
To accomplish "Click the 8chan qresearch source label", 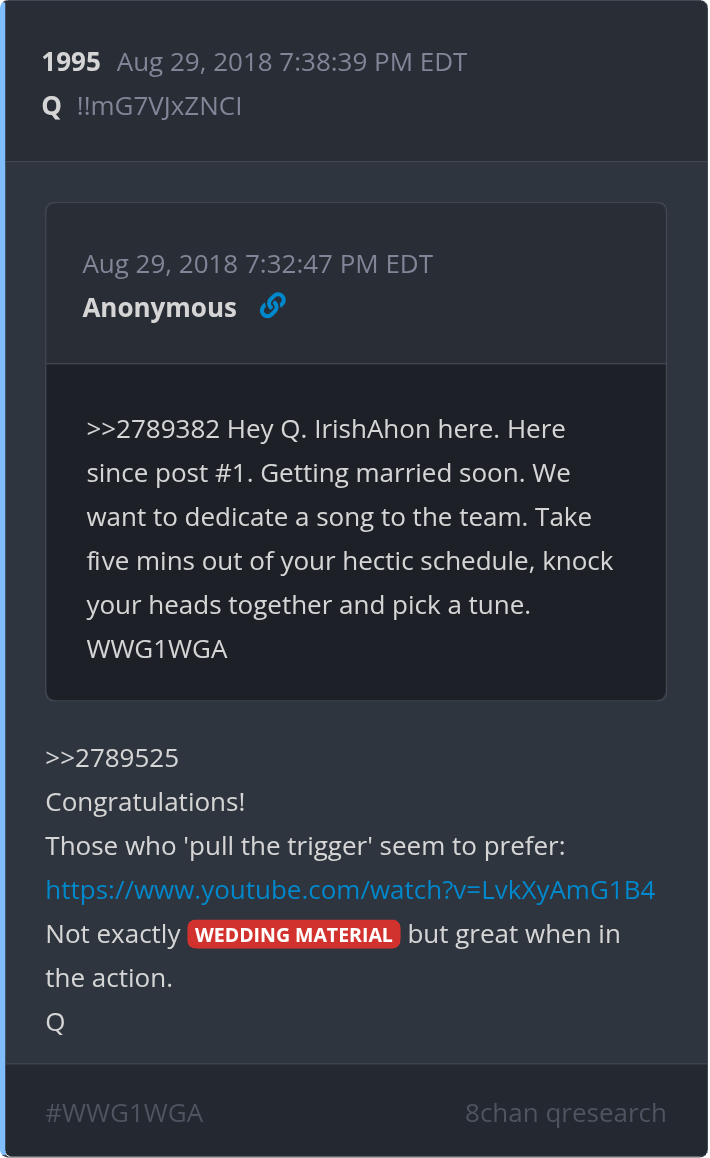I will [565, 1113].
